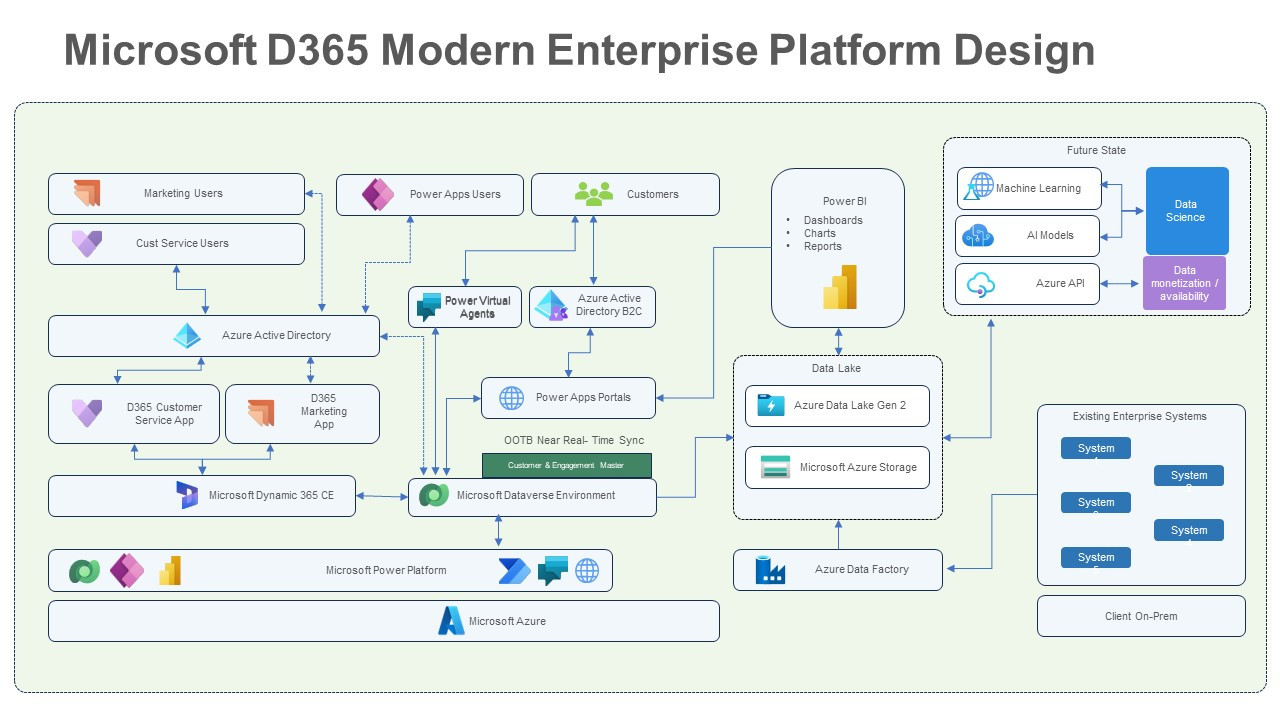Screen dimensions: 1280x720
Task: Click the Azure Active Directory B2C icon
Action: 551,307
